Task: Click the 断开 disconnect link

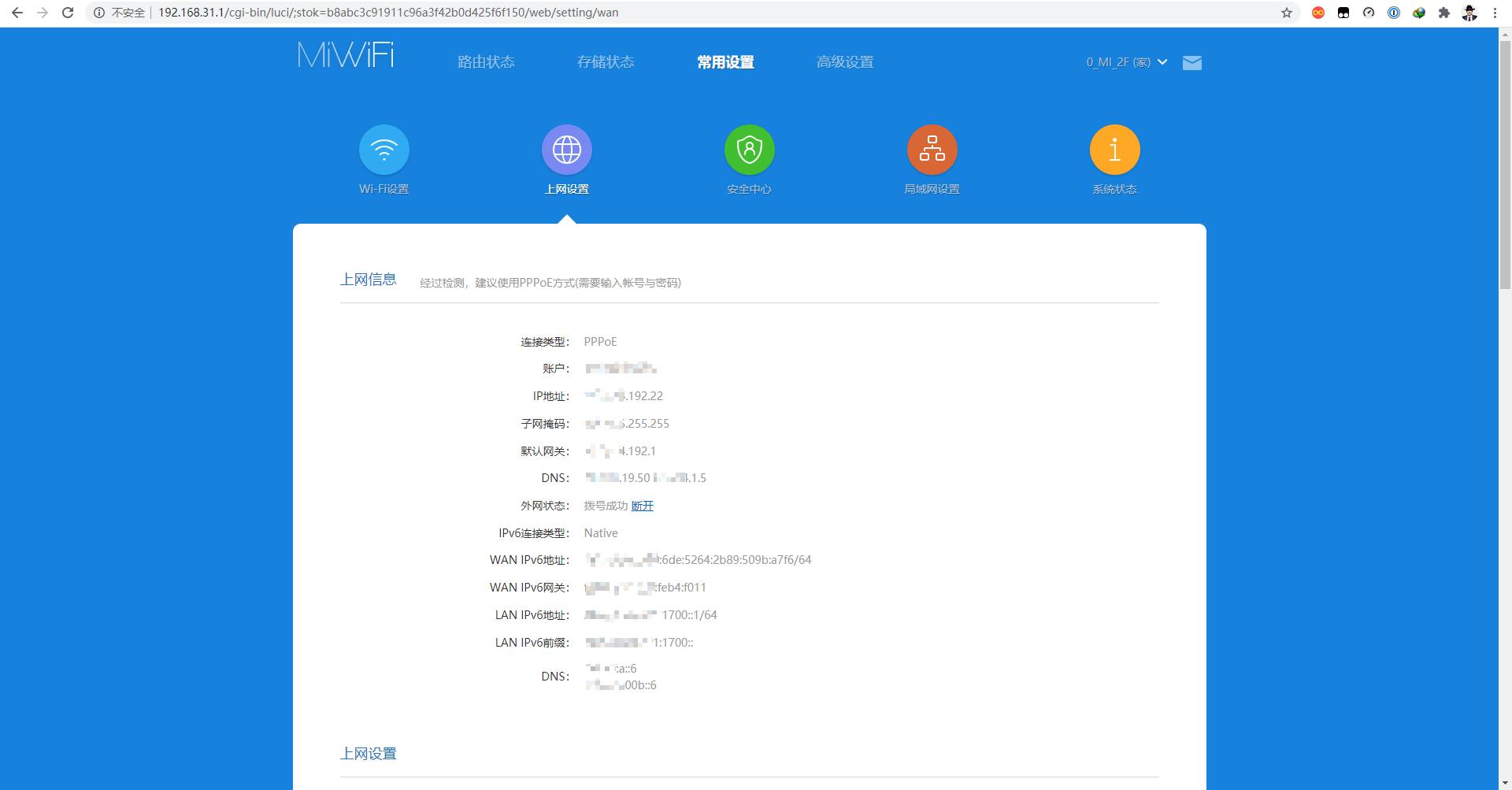Action: click(x=642, y=506)
